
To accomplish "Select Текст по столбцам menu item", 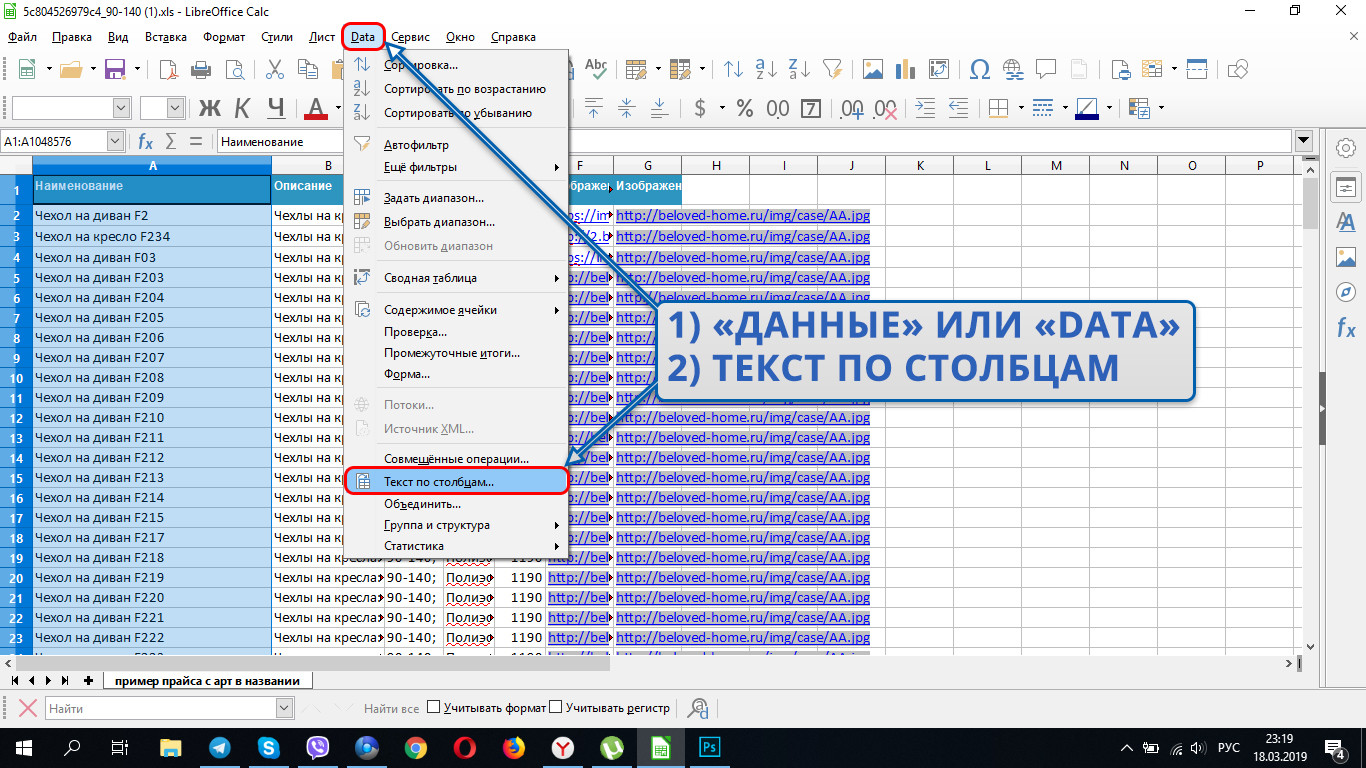I will click(457, 481).
